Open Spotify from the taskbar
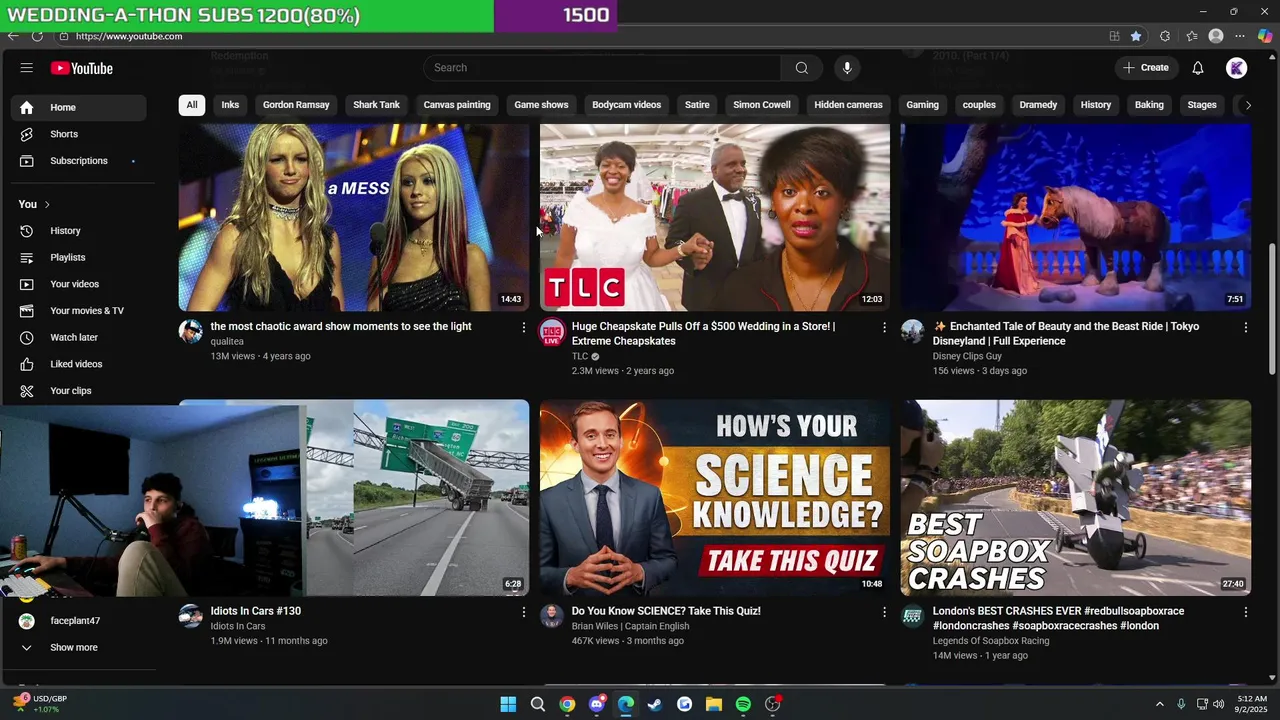1280x720 pixels. pyautogui.click(x=743, y=704)
